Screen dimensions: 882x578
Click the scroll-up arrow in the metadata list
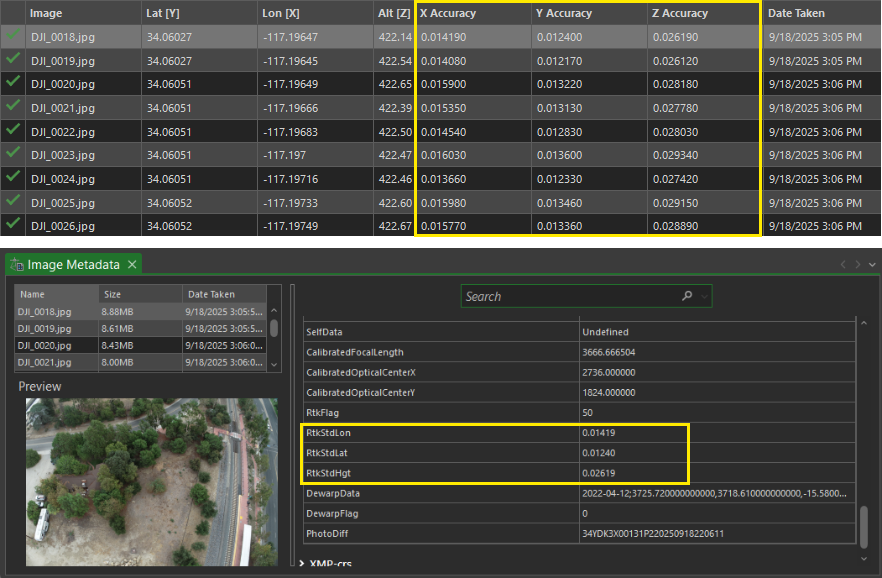(x=864, y=323)
